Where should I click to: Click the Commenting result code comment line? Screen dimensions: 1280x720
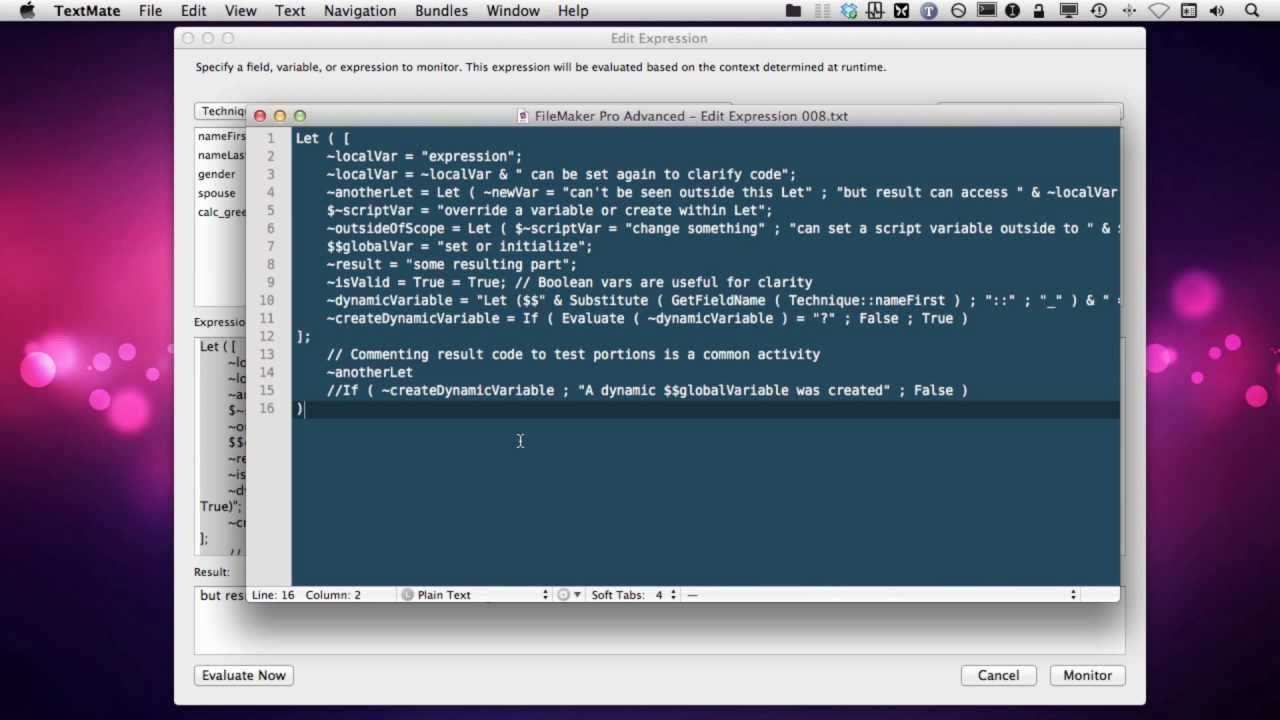point(573,354)
